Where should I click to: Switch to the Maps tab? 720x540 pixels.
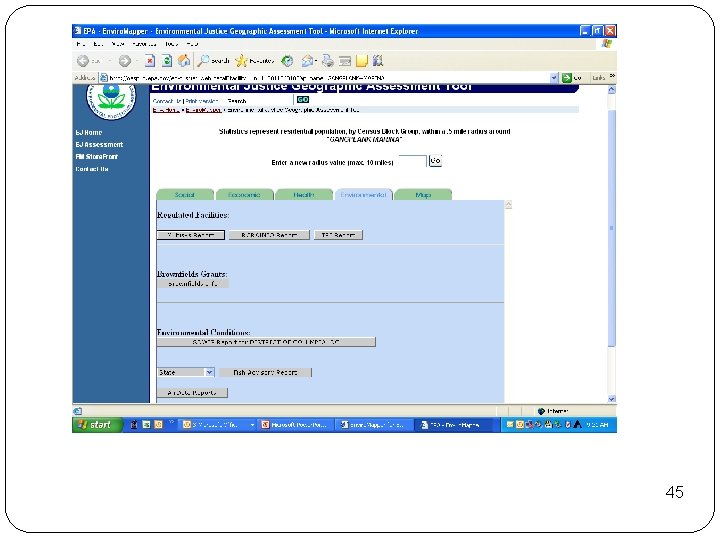pyautogui.click(x=423, y=195)
